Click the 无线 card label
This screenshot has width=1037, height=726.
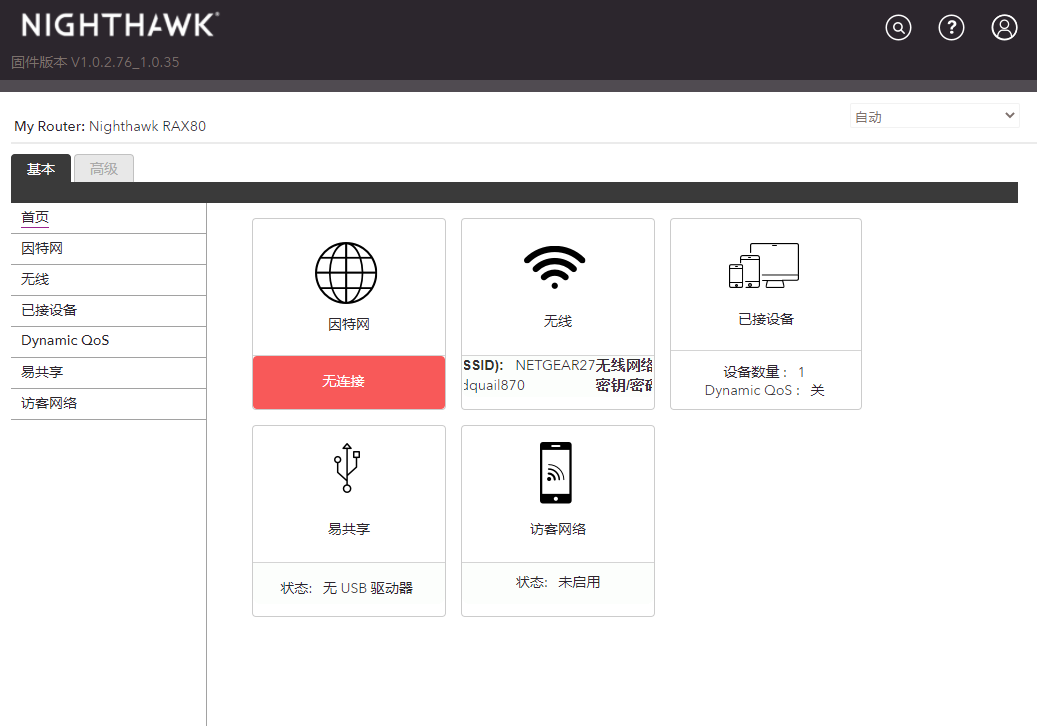pos(558,321)
